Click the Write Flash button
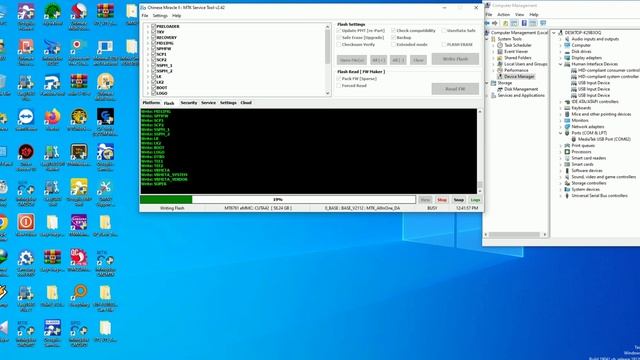The image size is (640, 360). point(455,59)
